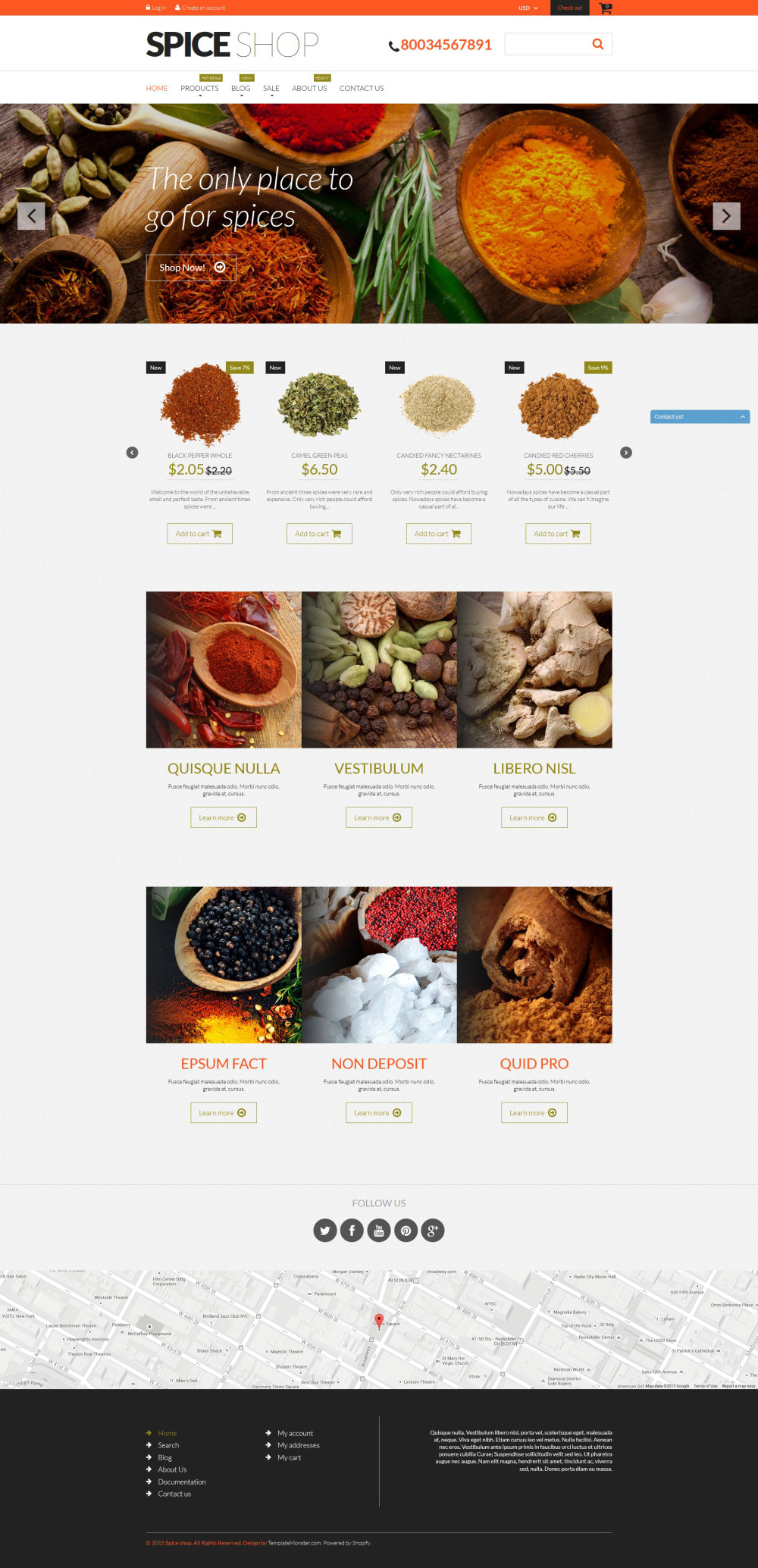
Task: Click the search input field
Action: 549,44
